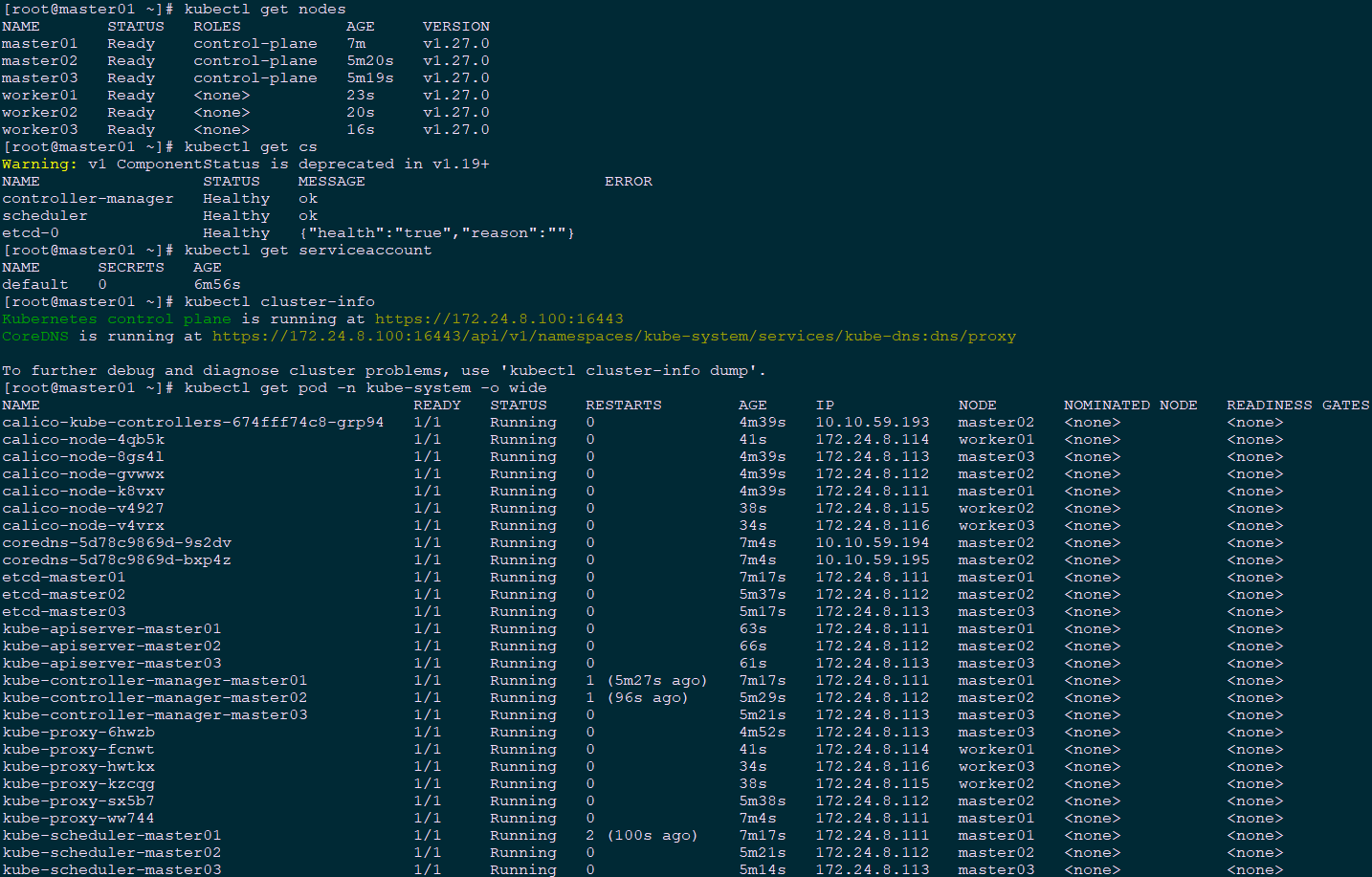Click the etcd-0 health JSON message
The width and height of the screenshot is (1372, 877).
pos(436,233)
